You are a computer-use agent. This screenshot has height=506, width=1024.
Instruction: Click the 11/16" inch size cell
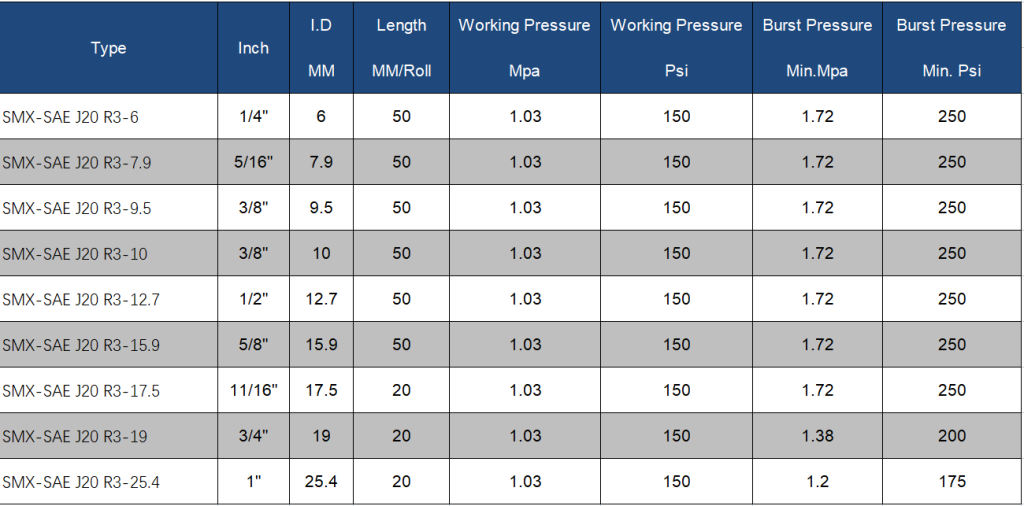tap(253, 390)
